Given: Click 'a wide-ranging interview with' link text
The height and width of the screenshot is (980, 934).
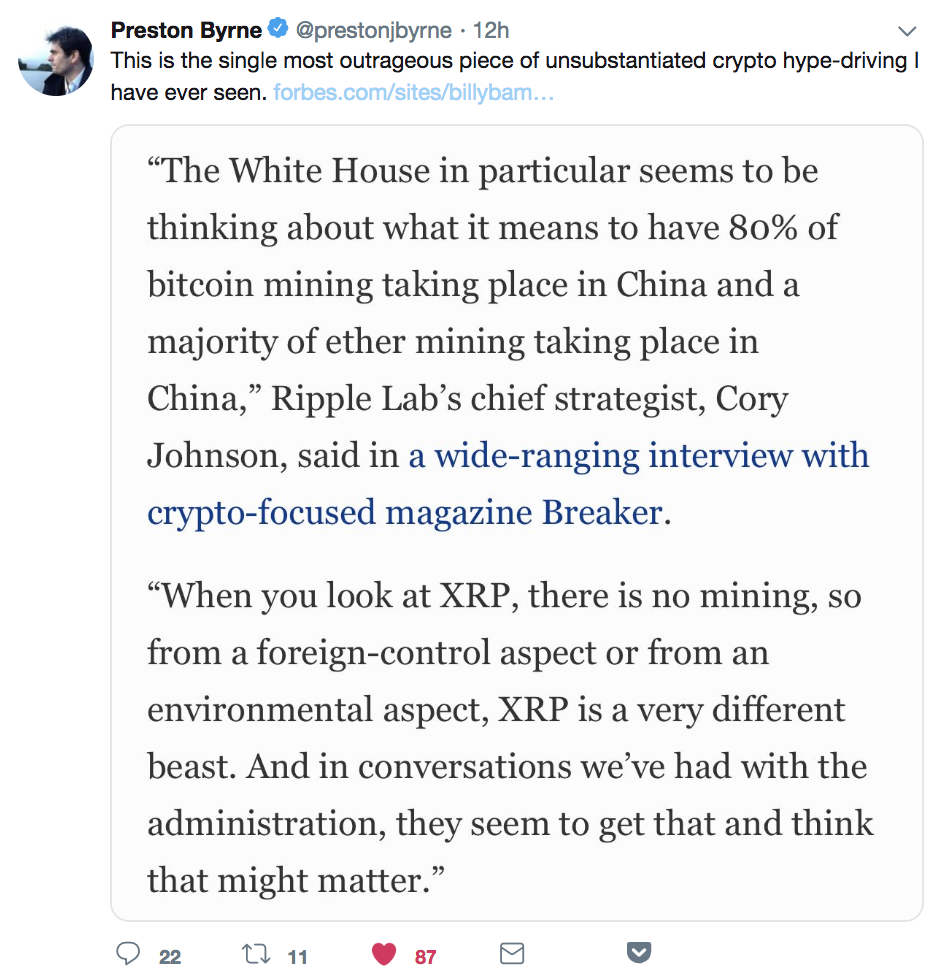Looking at the screenshot, I should tap(639, 456).
